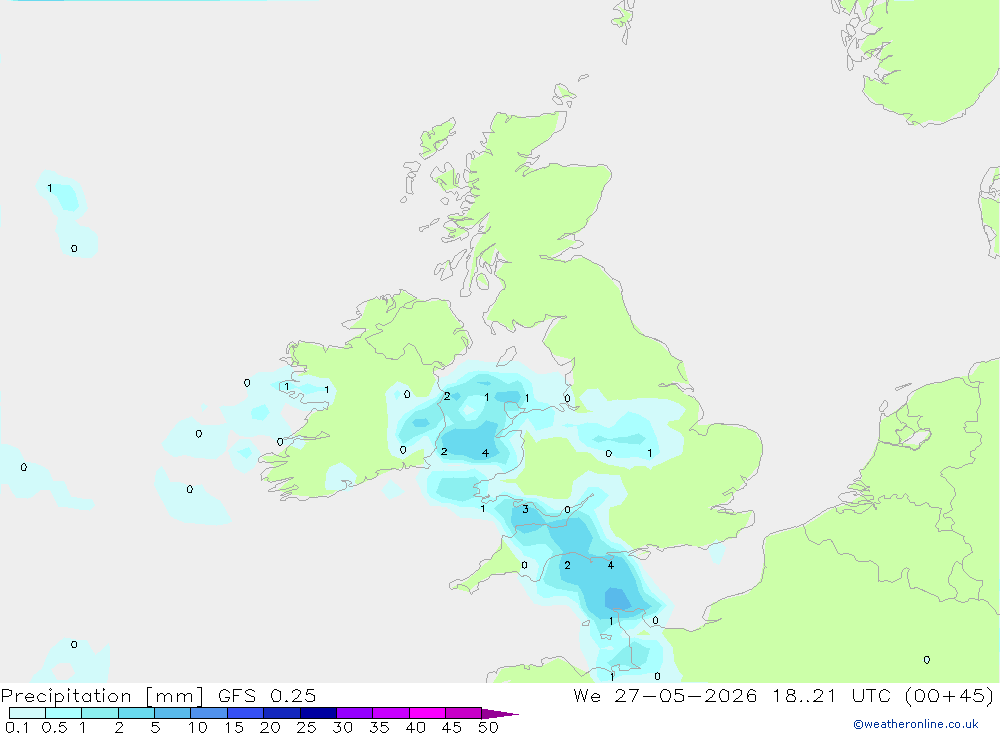This screenshot has height=733, width=1000.
Task: Select the 10–15 mm legend swatch
Action: 209,713
